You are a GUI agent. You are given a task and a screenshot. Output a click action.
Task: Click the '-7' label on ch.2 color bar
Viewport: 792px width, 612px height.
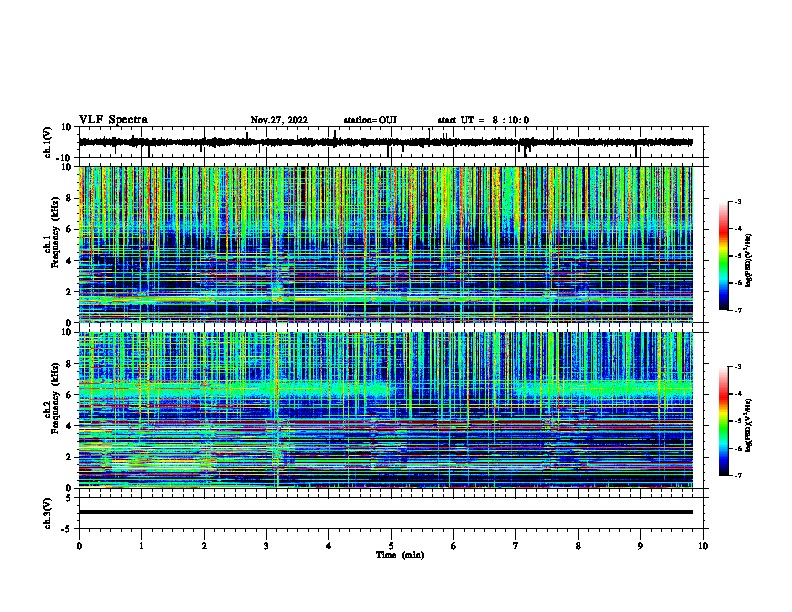coord(737,475)
